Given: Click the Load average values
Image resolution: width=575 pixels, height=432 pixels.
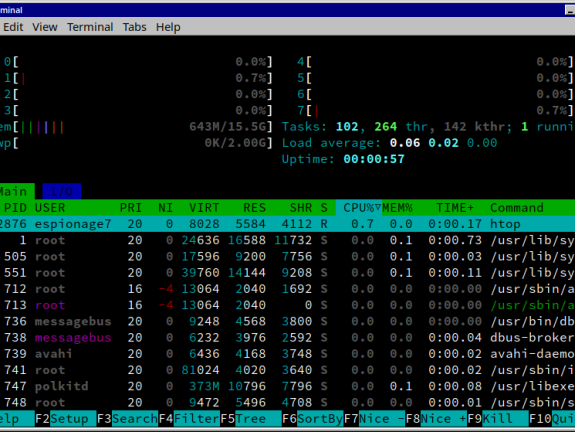Looking at the screenshot, I should pyautogui.click(x=443, y=143).
